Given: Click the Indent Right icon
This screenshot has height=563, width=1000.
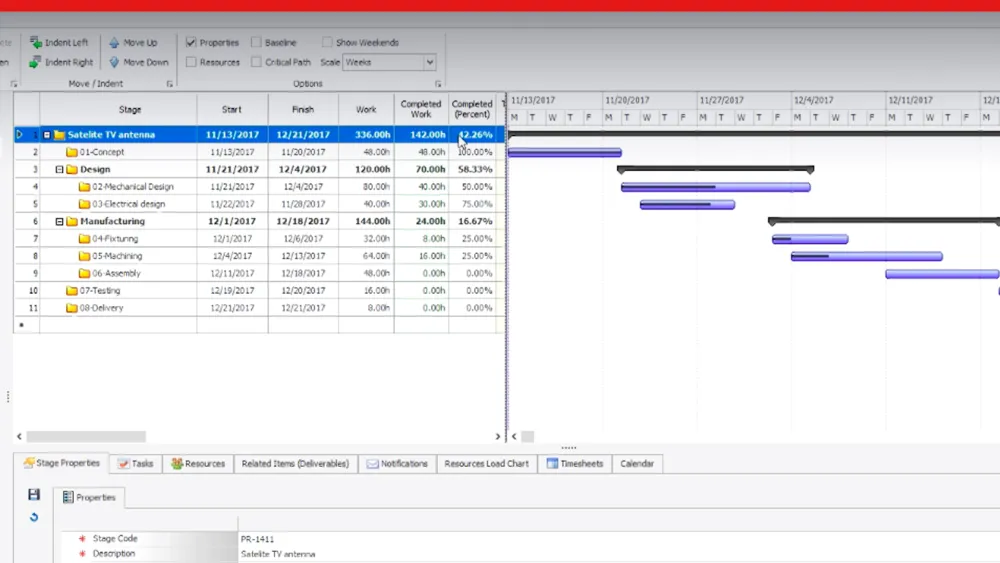Looking at the screenshot, I should pos(35,62).
